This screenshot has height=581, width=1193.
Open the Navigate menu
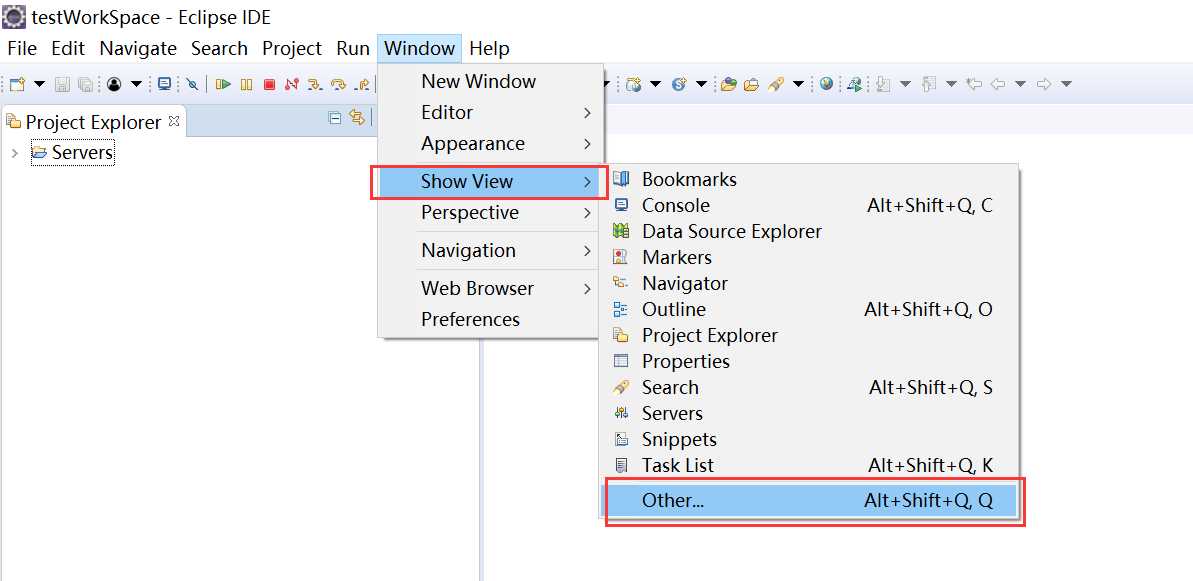(138, 49)
